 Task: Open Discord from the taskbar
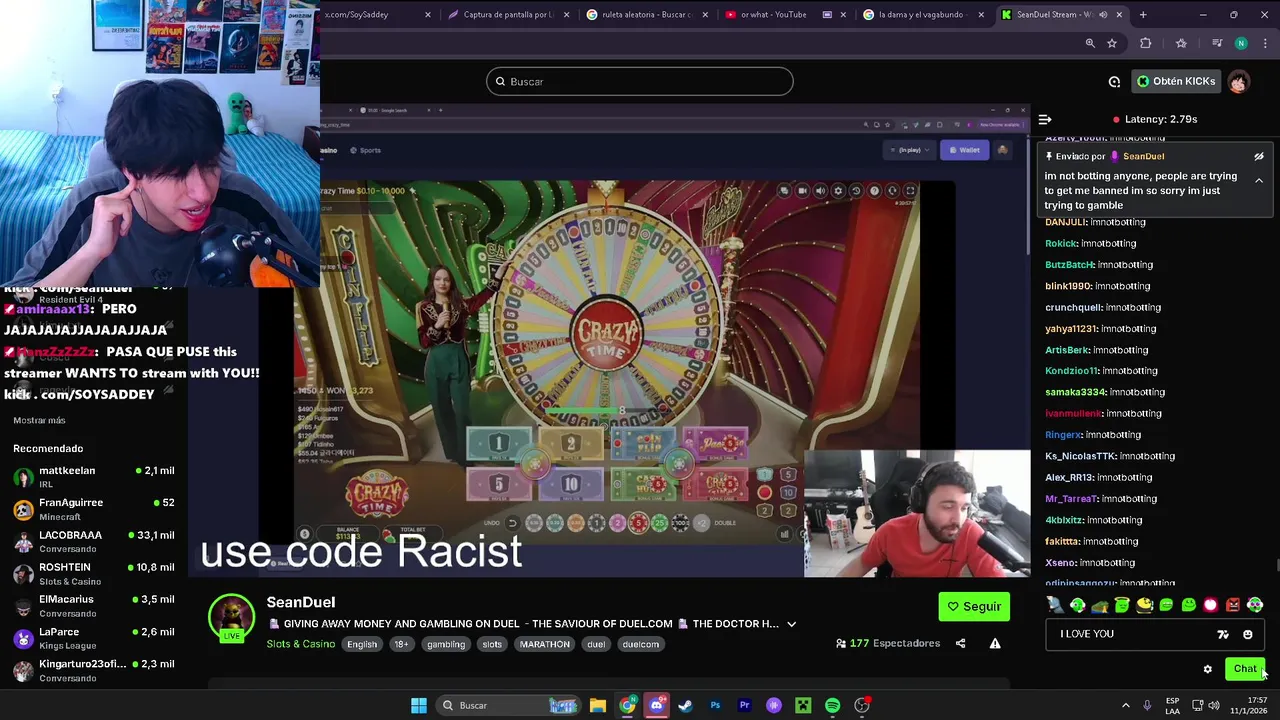[656, 706]
